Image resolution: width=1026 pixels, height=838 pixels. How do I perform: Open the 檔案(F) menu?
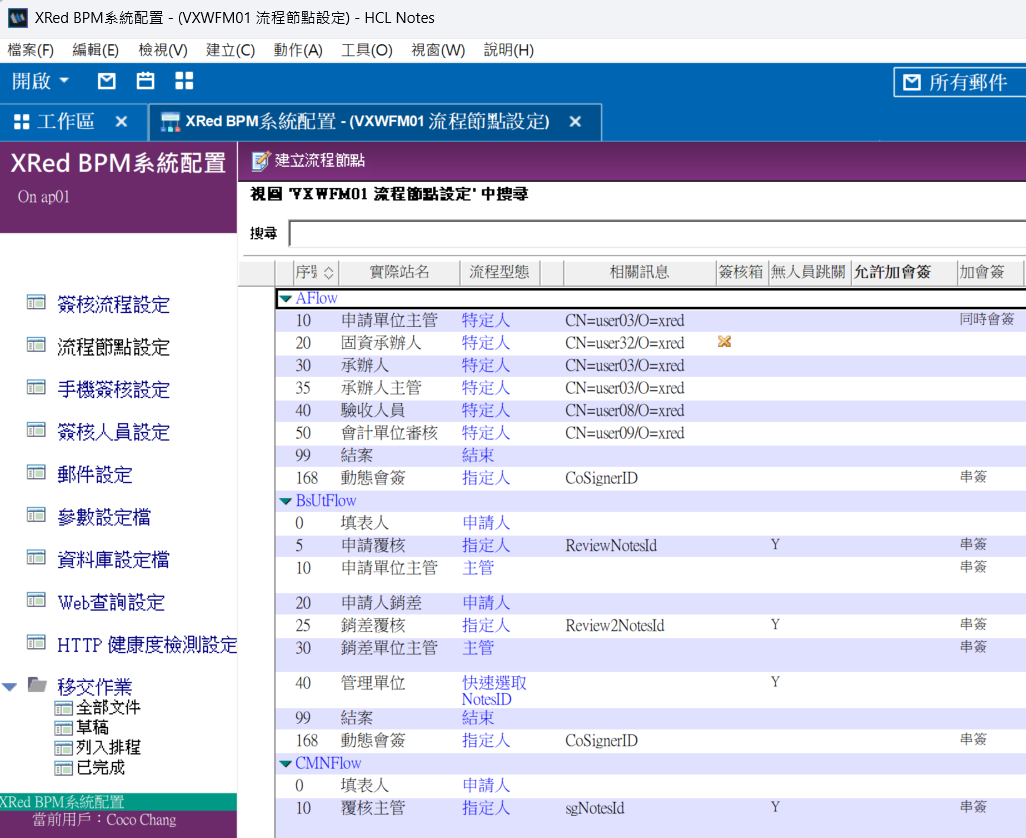(30, 50)
